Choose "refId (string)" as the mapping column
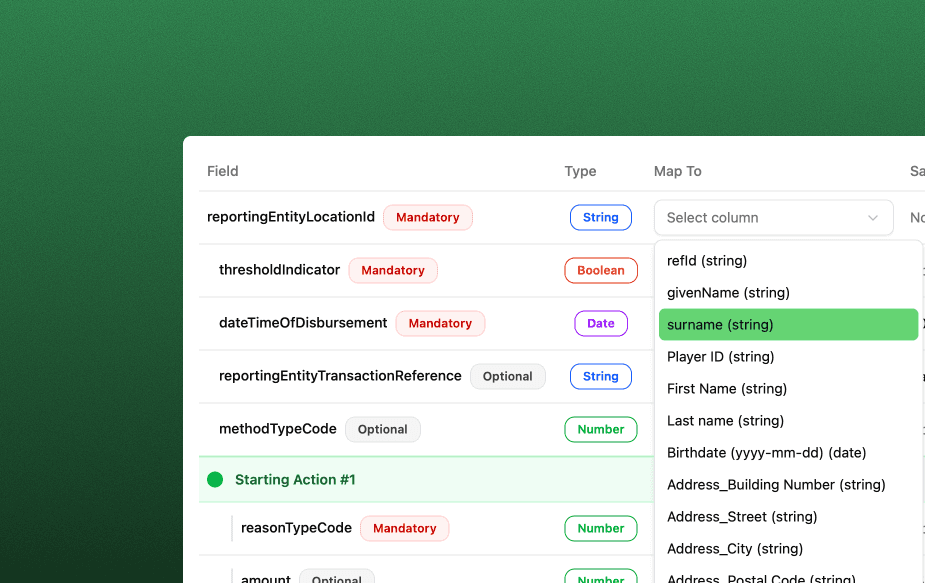Image resolution: width=925 pixels, height=583 pixels. pos(705,261)
